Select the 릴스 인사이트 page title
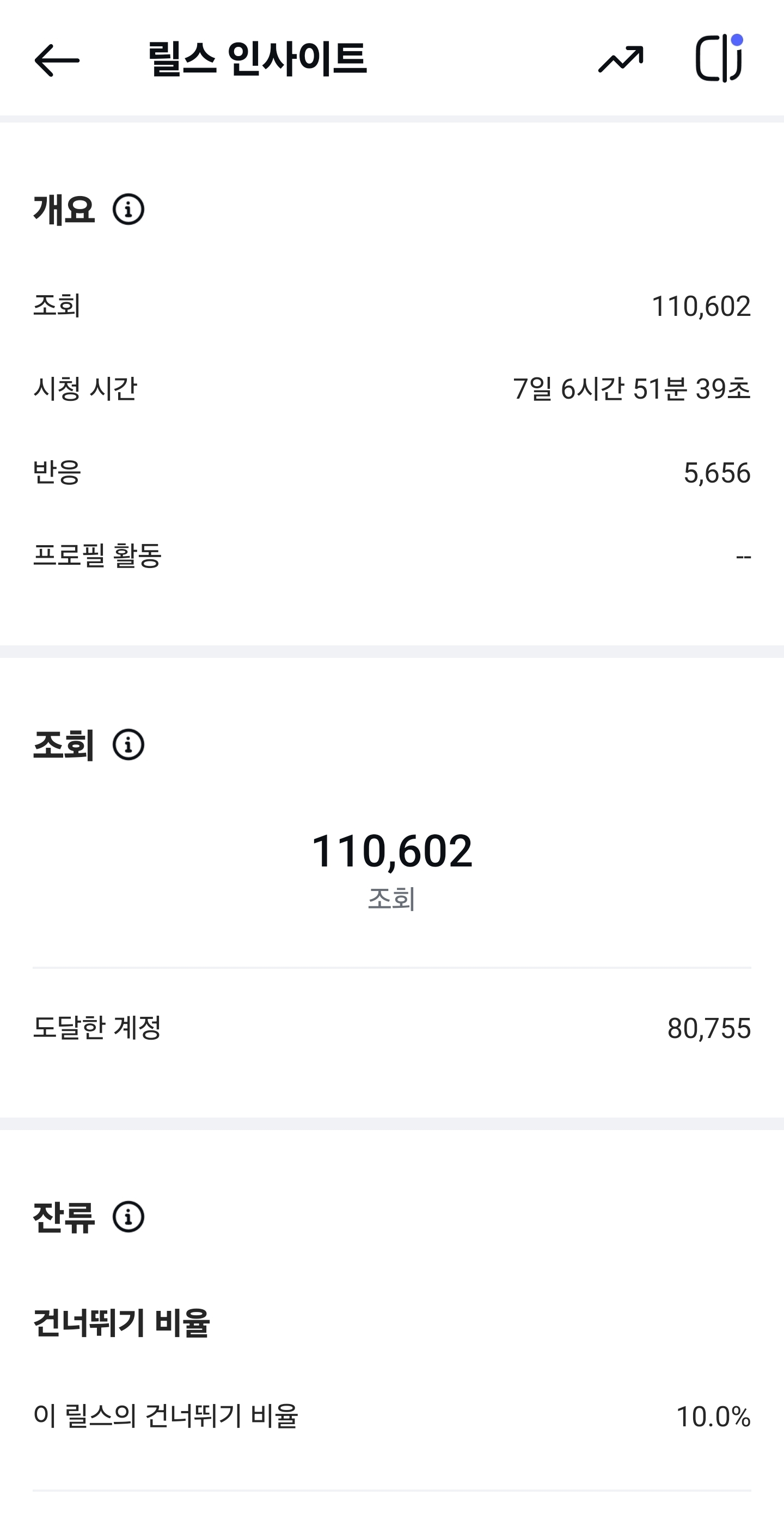This screenshot has width=784, height=1526. pos(257,59)
